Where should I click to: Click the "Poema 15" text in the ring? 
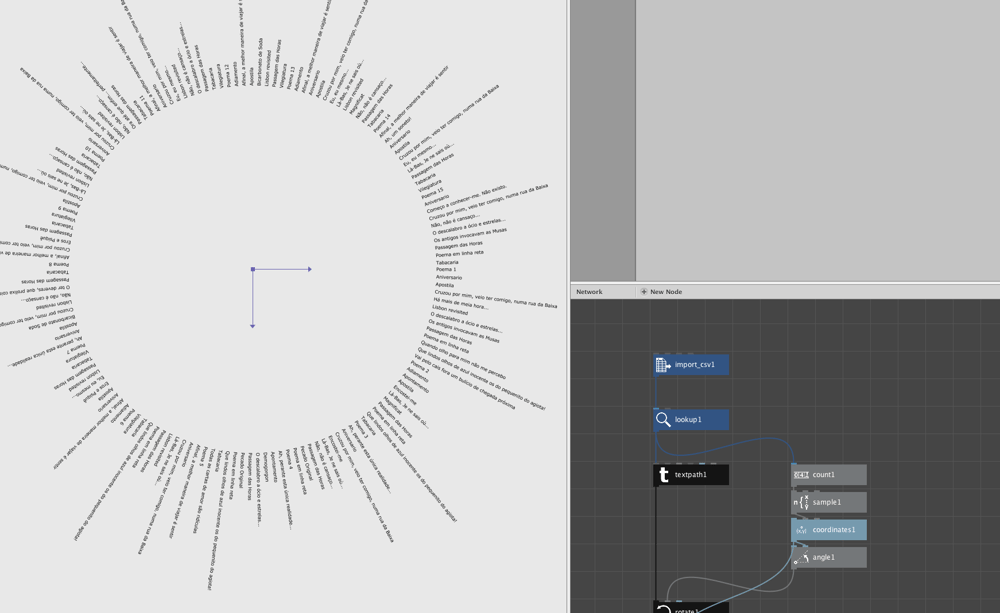click(x=432, y=193)
